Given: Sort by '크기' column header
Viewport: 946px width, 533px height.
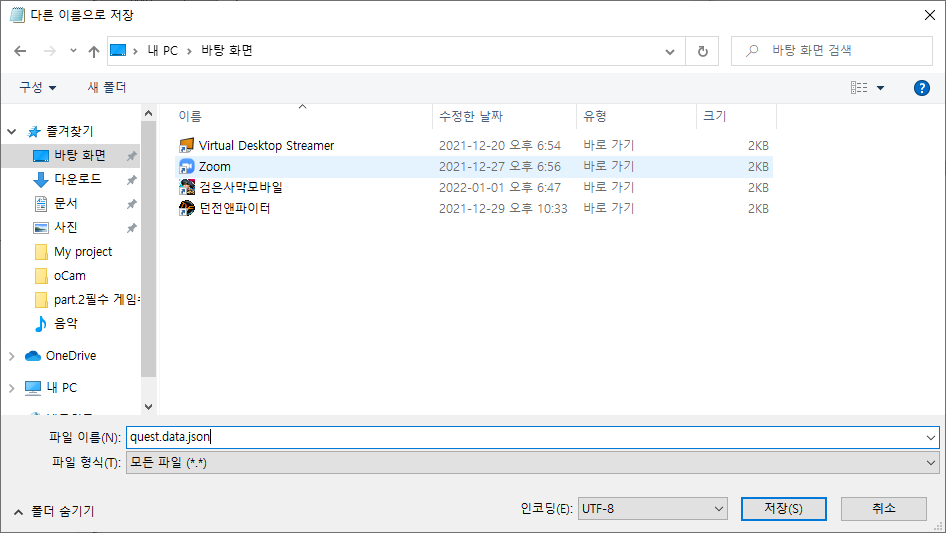Looking at the screenshot, I should [715, 116].
